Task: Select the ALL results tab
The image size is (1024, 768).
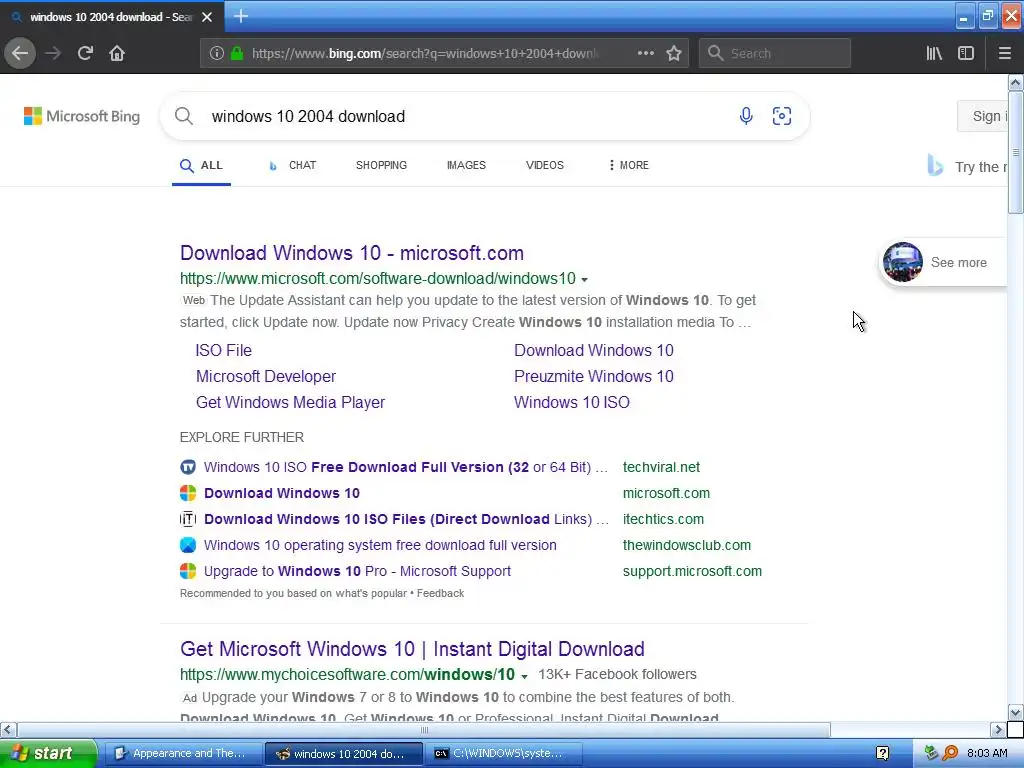Action: click(x=201, y=165)
